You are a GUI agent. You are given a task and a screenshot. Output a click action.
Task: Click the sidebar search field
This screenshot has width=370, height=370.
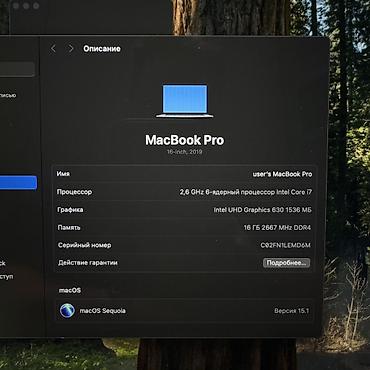tap(17, 69)
